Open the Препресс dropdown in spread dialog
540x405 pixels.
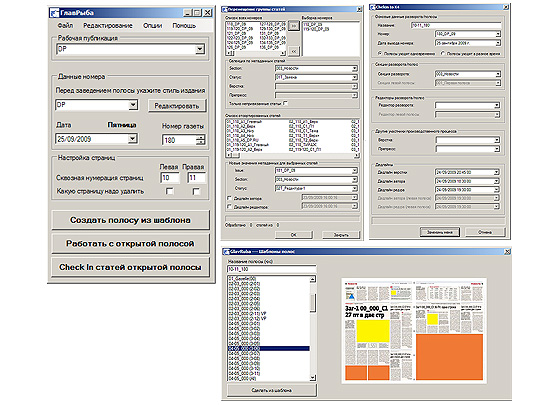point(497,149)
